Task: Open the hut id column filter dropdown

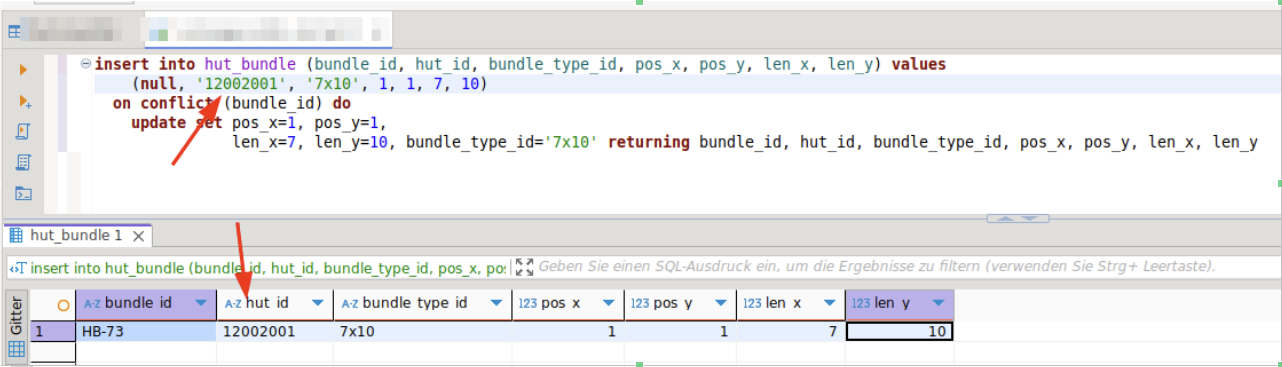Action: coord(318,303)
